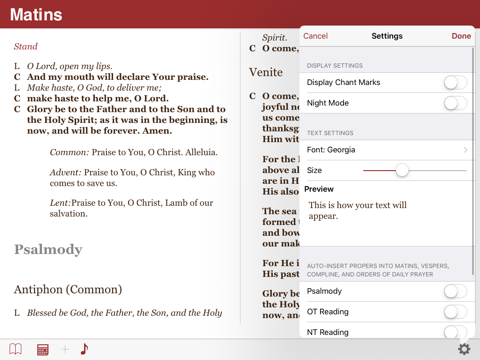Click the 'DISPLAY SETTINGS' section header
The image size is (480, 360).
point(335,66)
